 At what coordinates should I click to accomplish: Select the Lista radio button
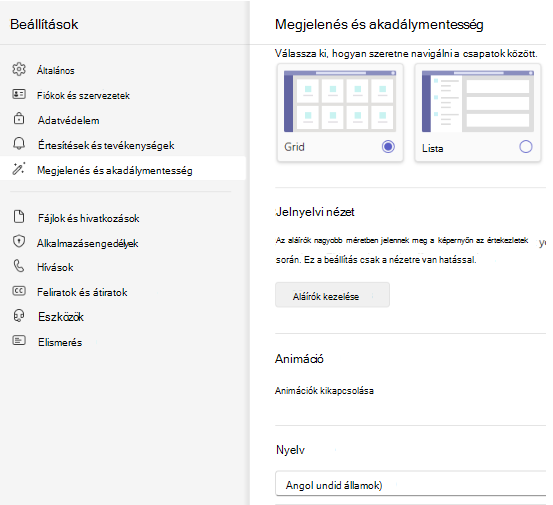[x=526, y=146]
